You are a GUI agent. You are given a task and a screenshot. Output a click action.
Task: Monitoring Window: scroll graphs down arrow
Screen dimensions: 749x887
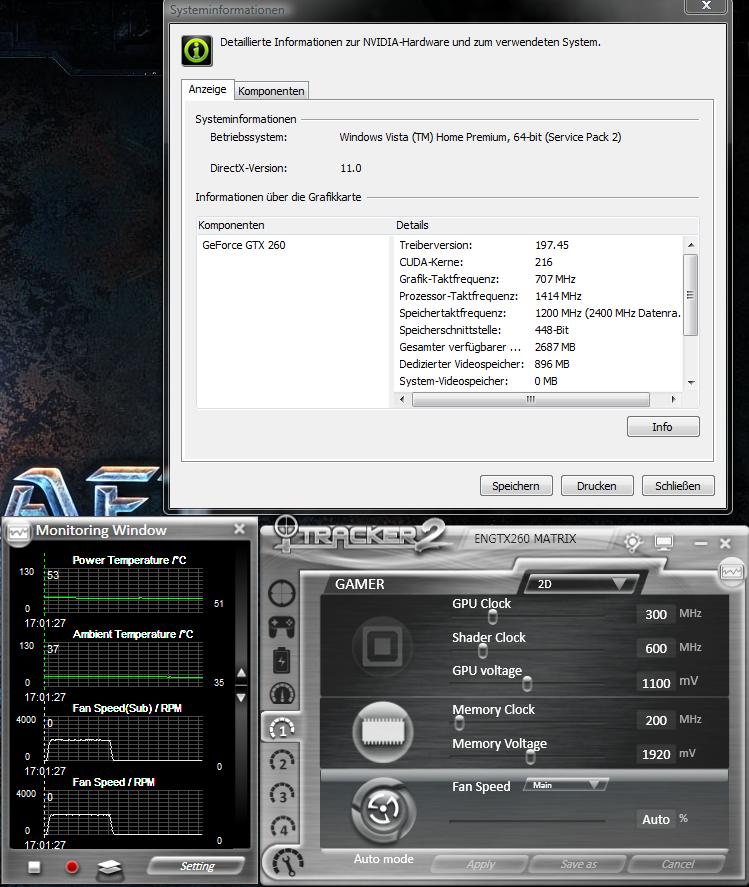click(241, 698)
